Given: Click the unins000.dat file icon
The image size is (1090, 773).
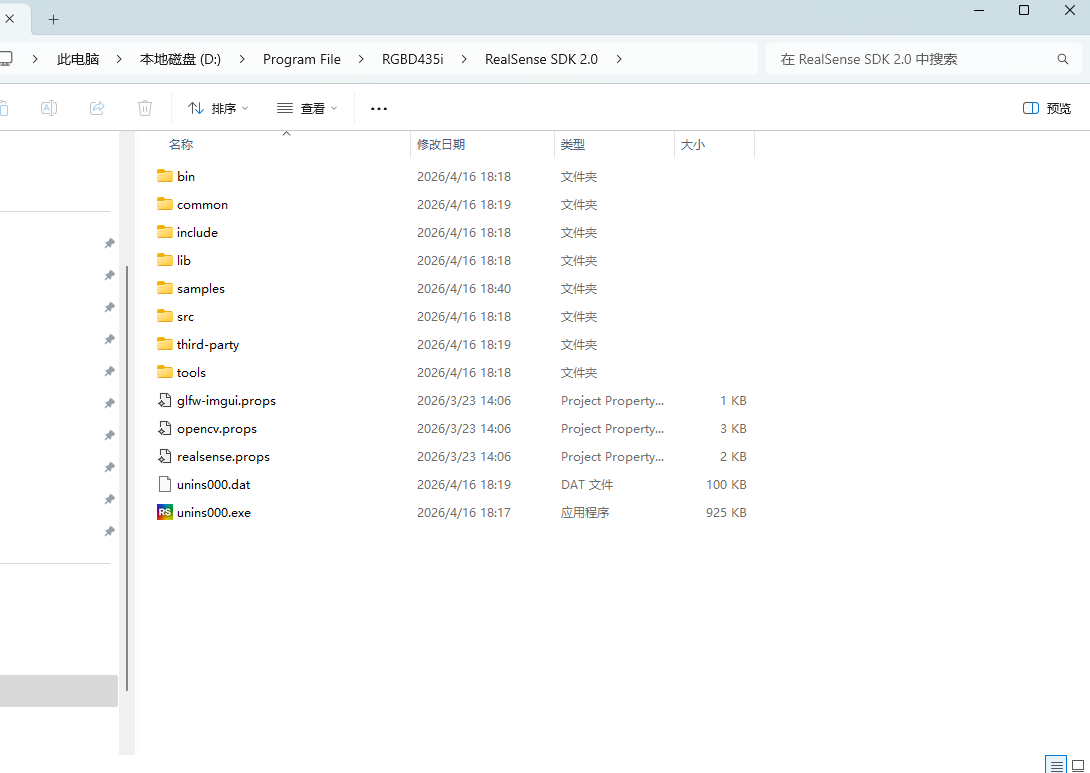Looking at the screenshot, I should coord(165,484).
